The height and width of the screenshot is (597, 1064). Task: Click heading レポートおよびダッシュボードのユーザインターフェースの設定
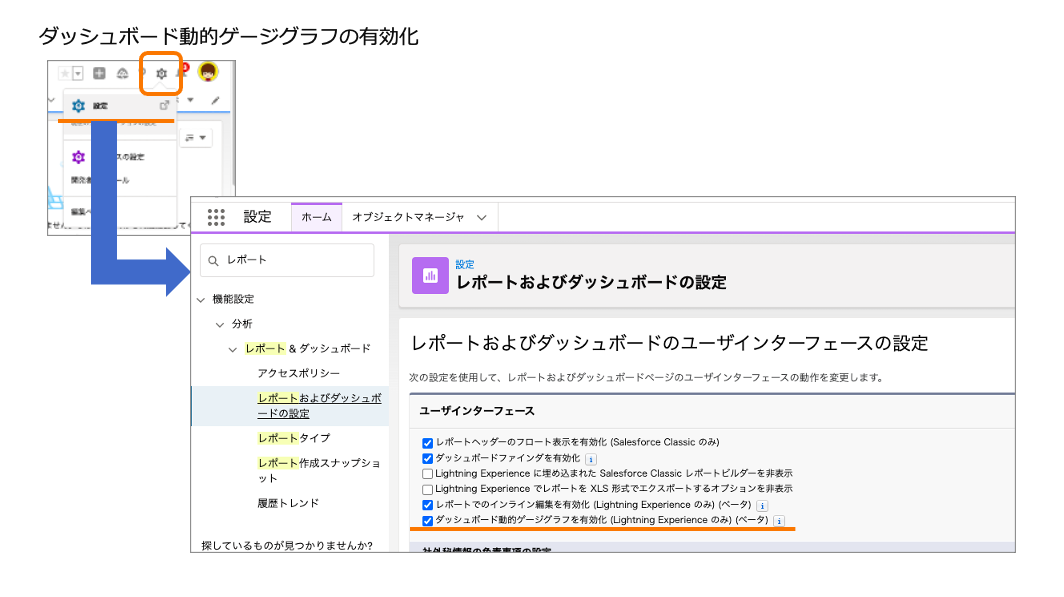coord(670,343)
